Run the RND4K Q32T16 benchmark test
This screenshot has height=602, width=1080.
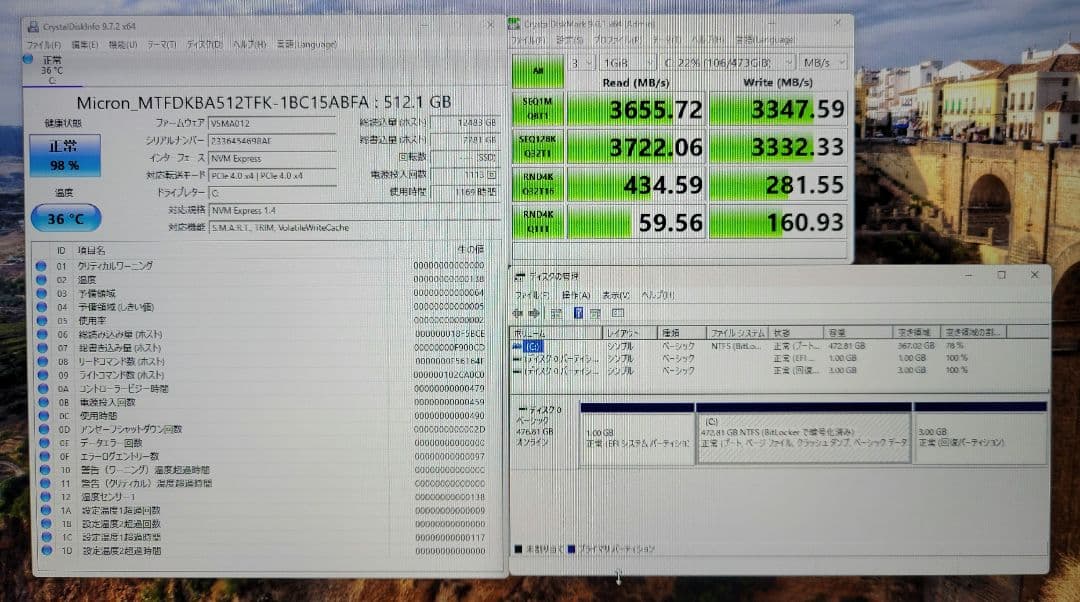coord(537,183)
